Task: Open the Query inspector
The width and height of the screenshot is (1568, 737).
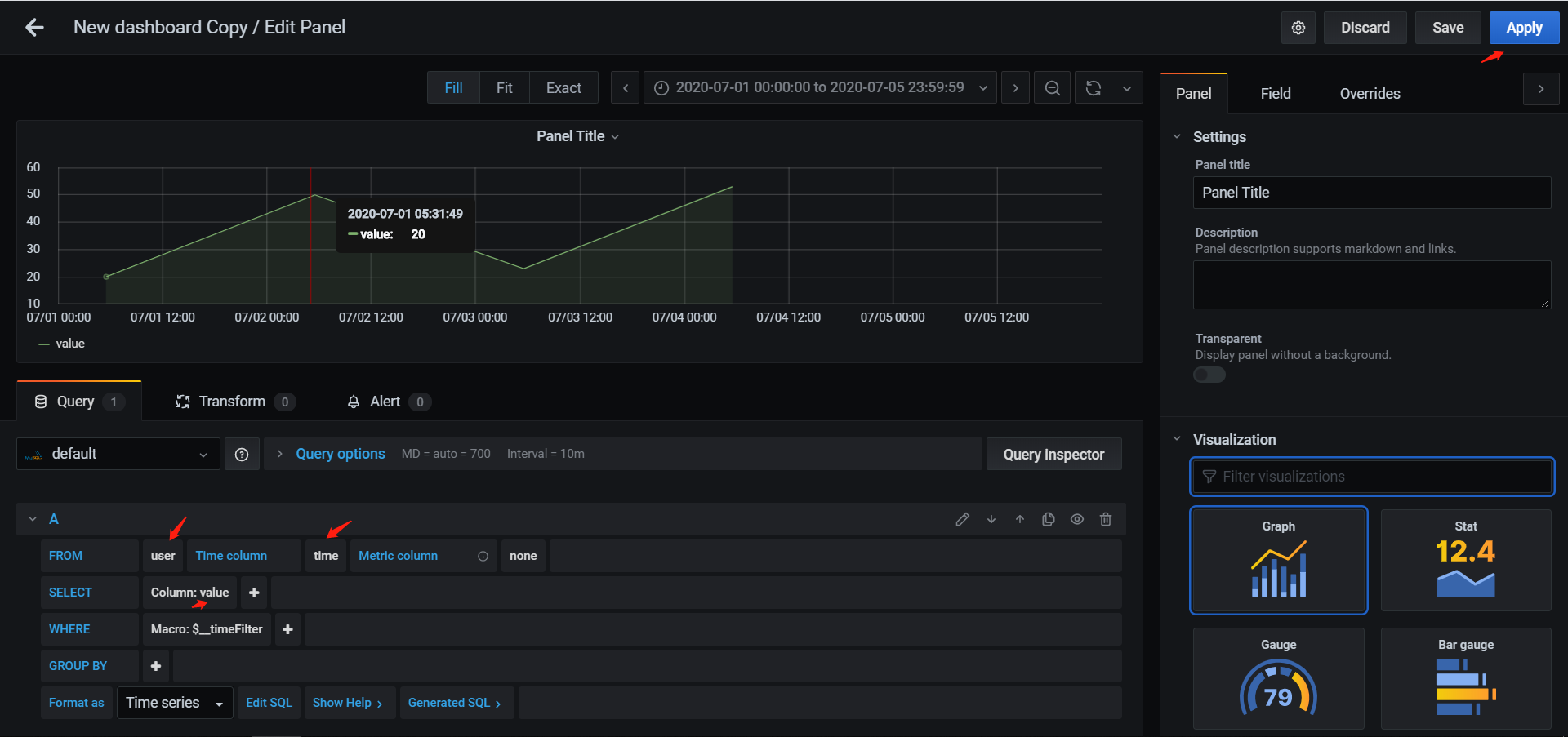Action: tap(1053, 454)
